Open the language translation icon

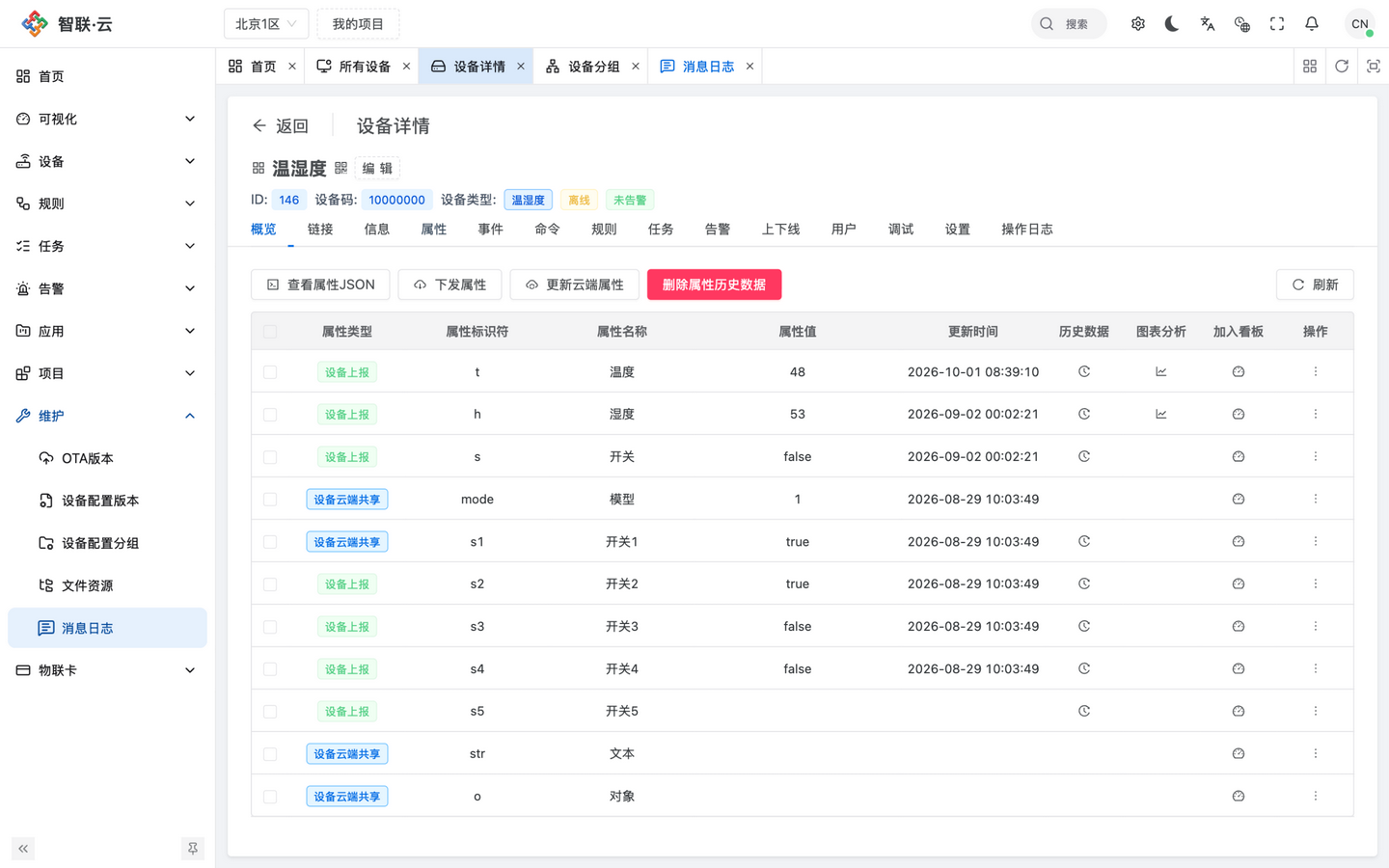pyautogui.click(x=1208, y=24)
